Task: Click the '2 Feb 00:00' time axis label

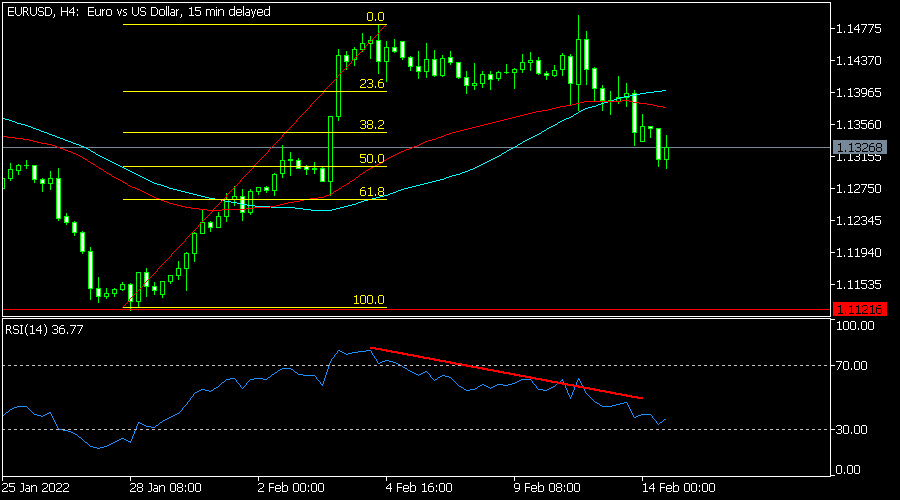Action: pyautogui.click(x=291, y=488)
